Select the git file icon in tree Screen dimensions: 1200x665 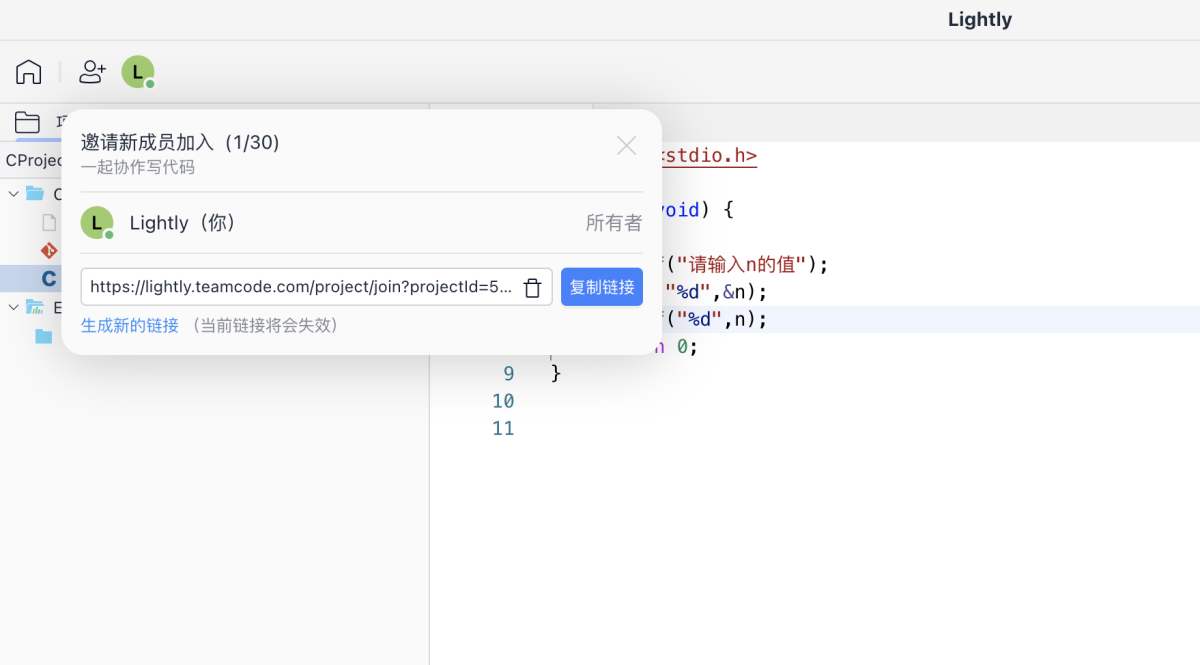coord(48,250)
